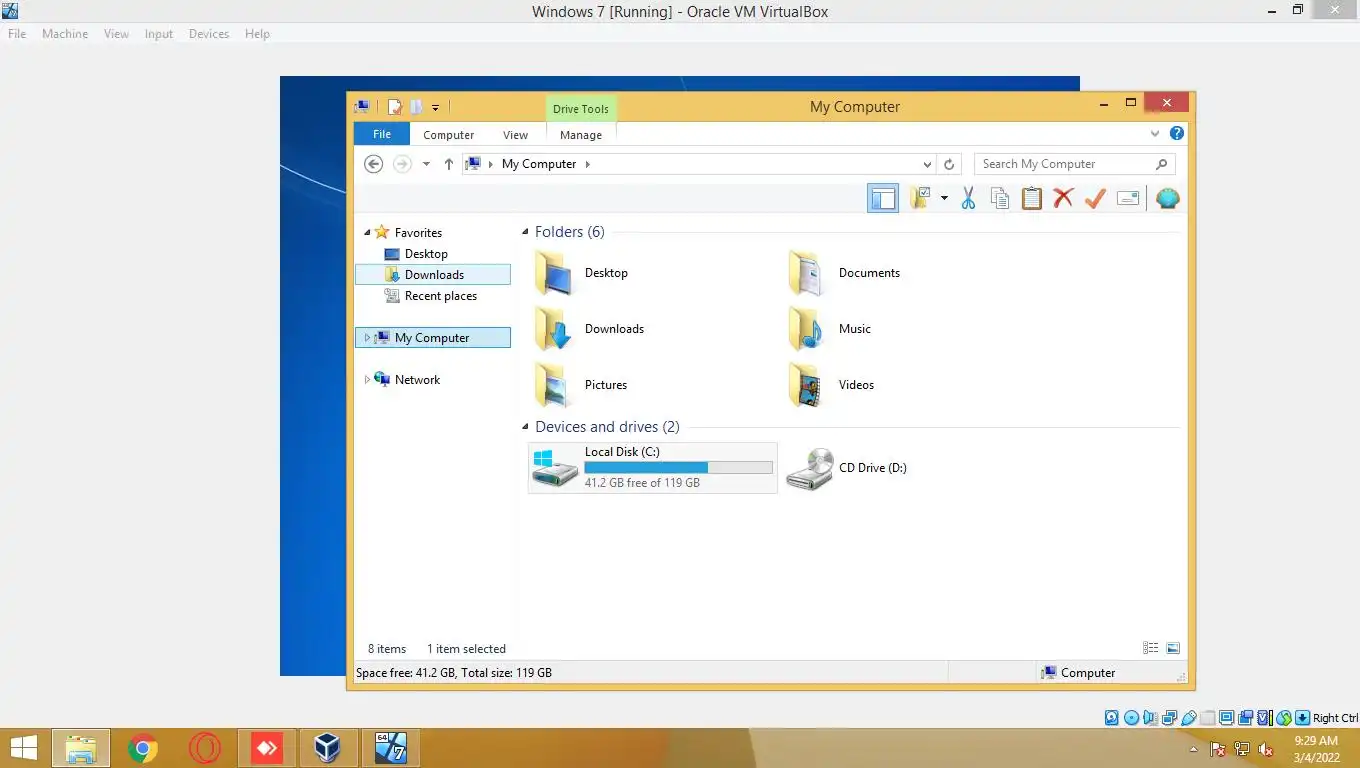Click the blue shell globe icon
The image size is (1360, 768).
(1167, 198)
